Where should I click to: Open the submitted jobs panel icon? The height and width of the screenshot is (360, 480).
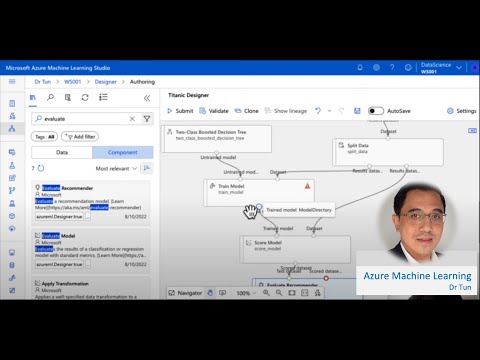[x=68, y=97]
